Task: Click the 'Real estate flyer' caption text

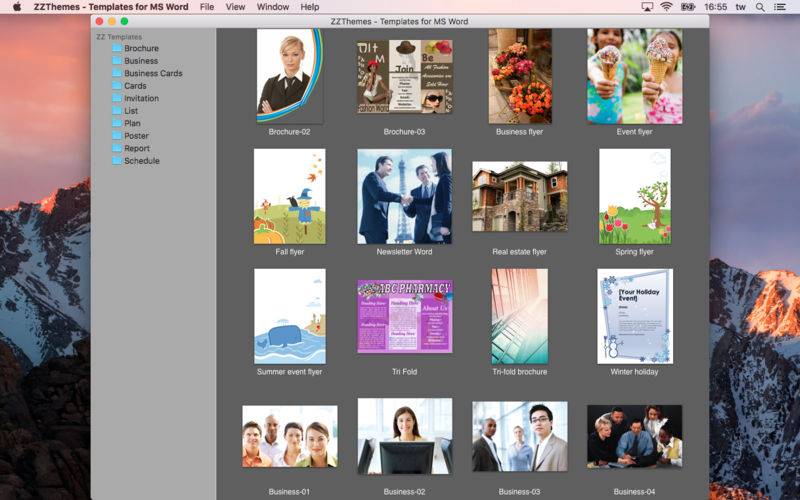Action: click(519, 252)
